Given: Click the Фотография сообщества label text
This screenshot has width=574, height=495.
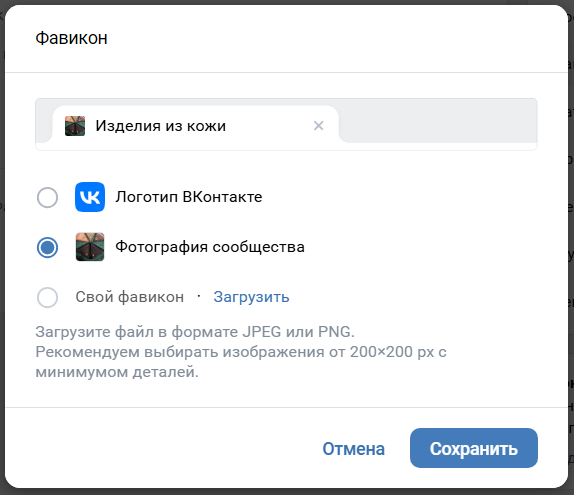Looking at the screenshot, I should click(x=210, y=247).
